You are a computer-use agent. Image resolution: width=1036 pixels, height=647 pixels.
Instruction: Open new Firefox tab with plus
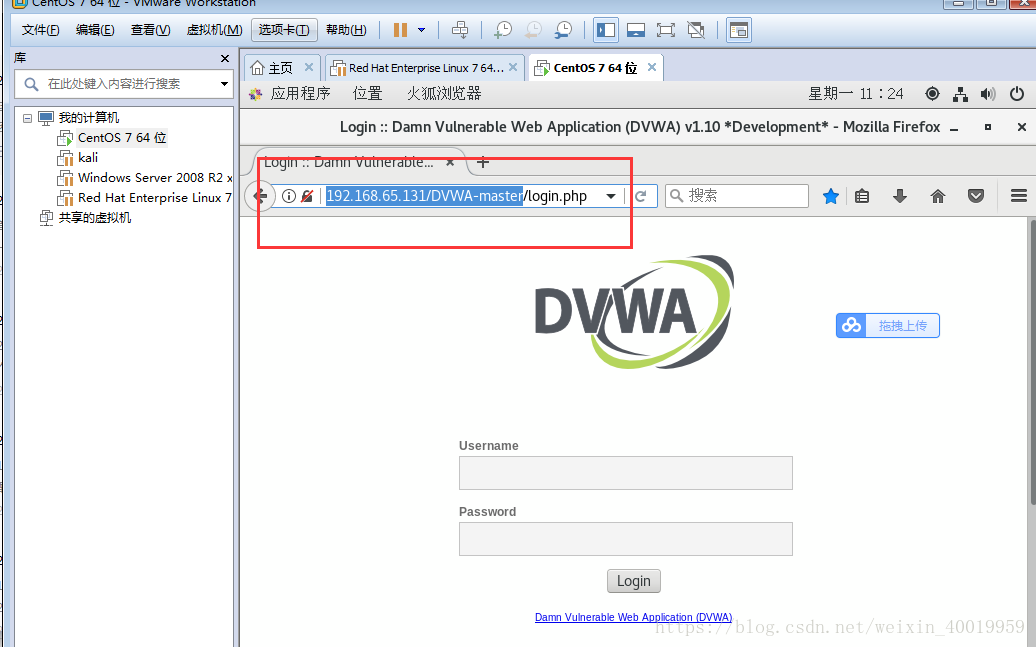[483, 162]
